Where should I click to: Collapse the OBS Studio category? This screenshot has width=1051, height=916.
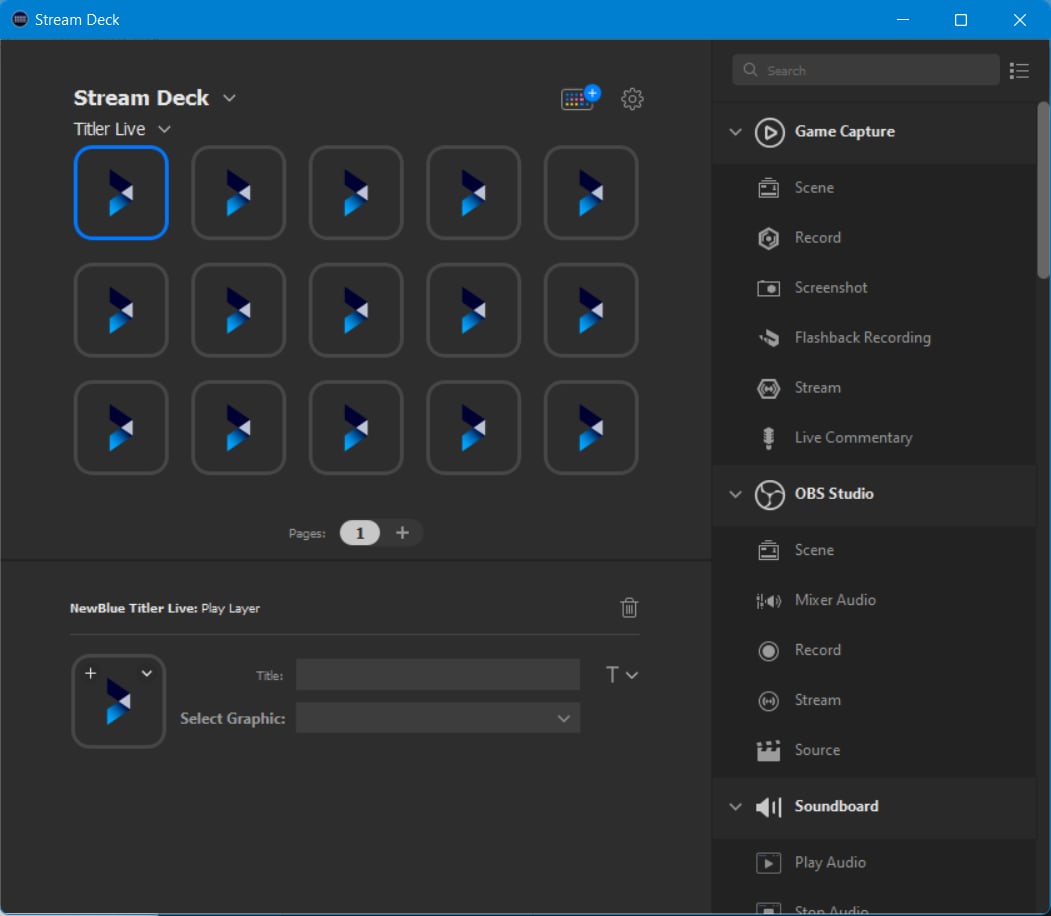pos(735,494)
